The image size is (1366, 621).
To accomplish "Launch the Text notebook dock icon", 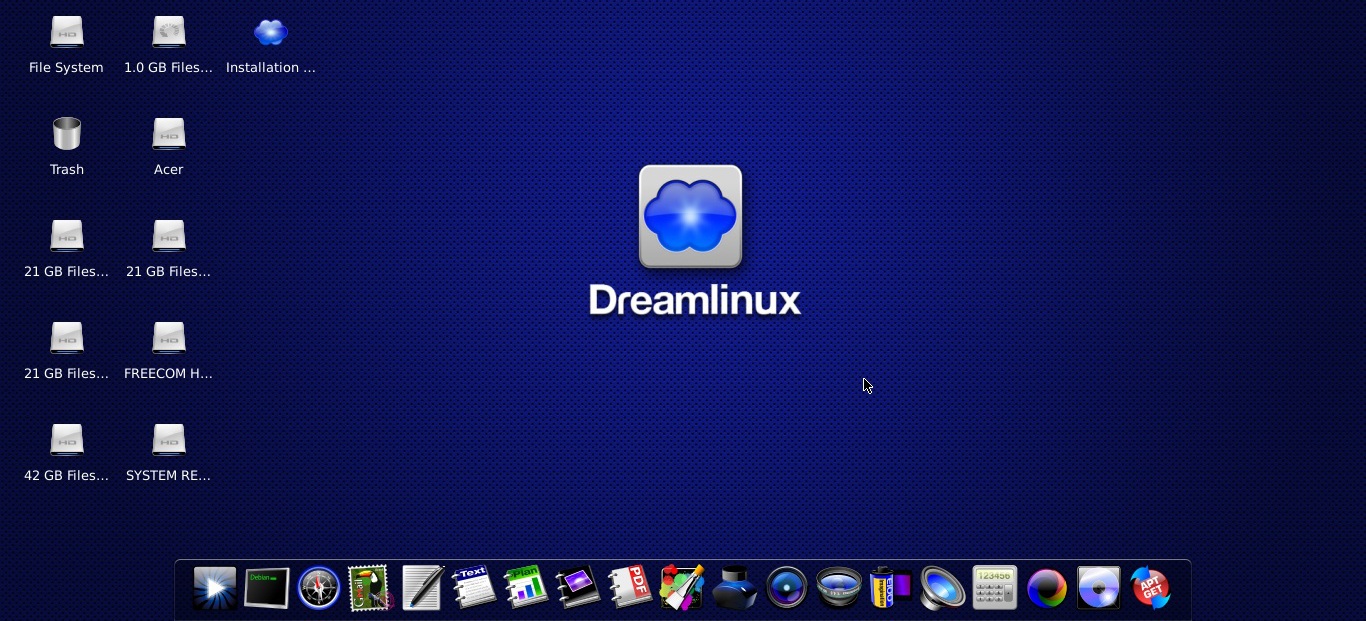I will [475, 588].
